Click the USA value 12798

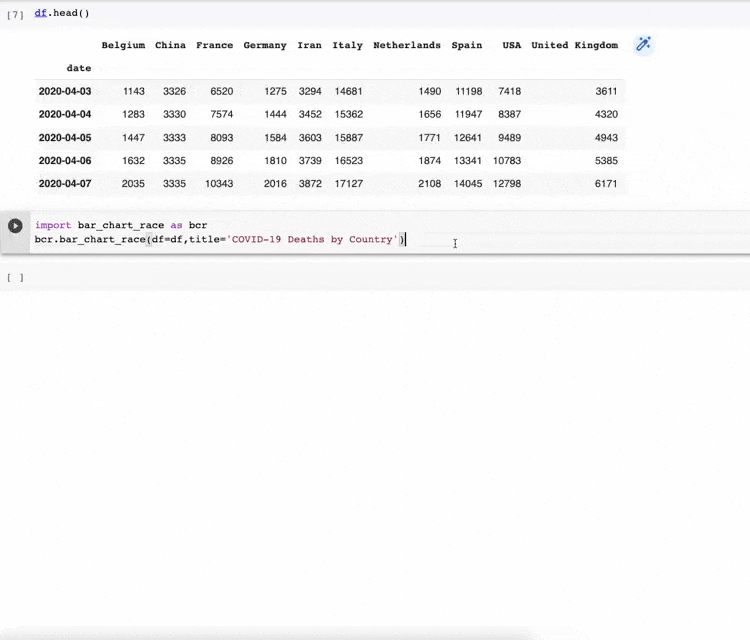[507, 184]
